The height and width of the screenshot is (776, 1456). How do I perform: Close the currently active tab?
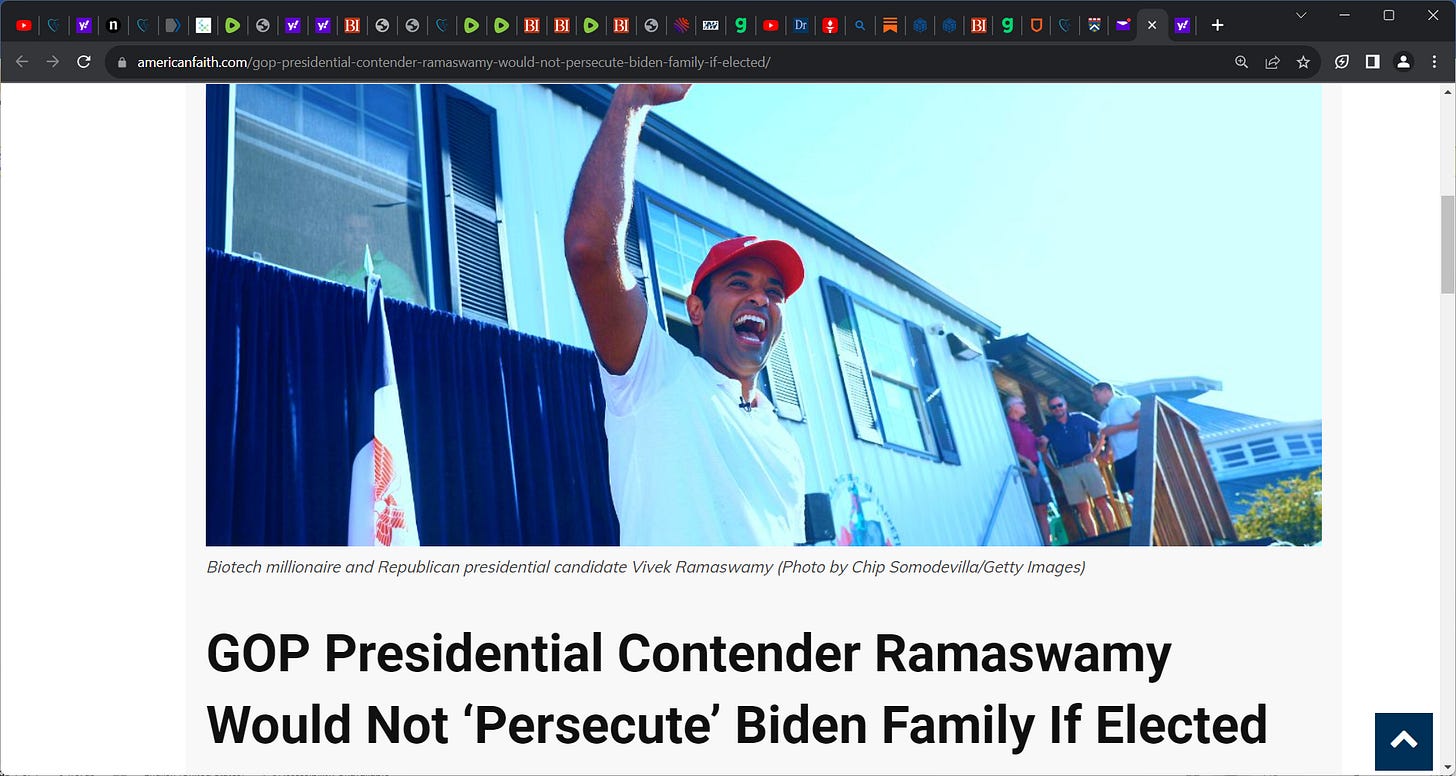pos(1152,25)
